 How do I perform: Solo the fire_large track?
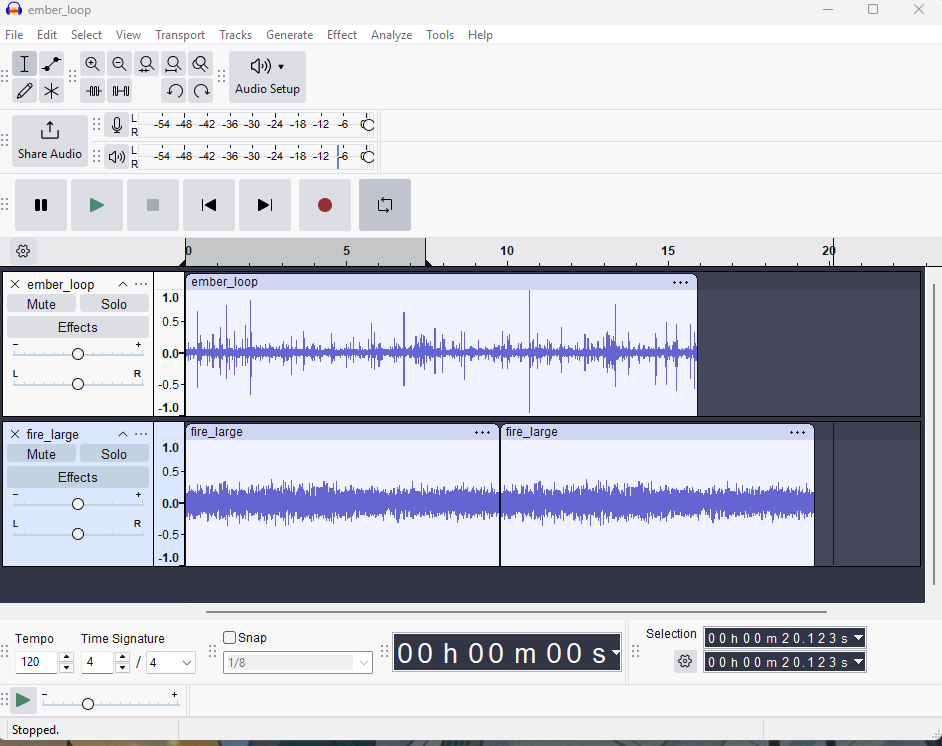pos(114,454)
